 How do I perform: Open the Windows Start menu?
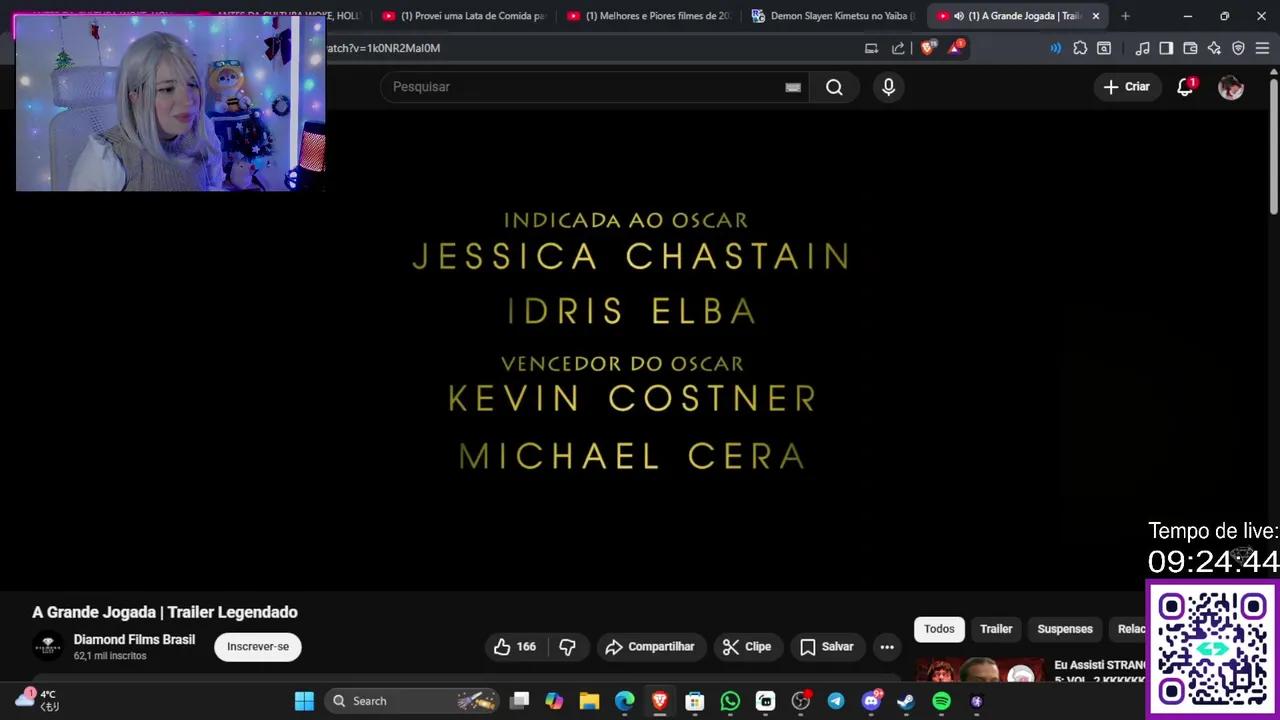[304, 701]
